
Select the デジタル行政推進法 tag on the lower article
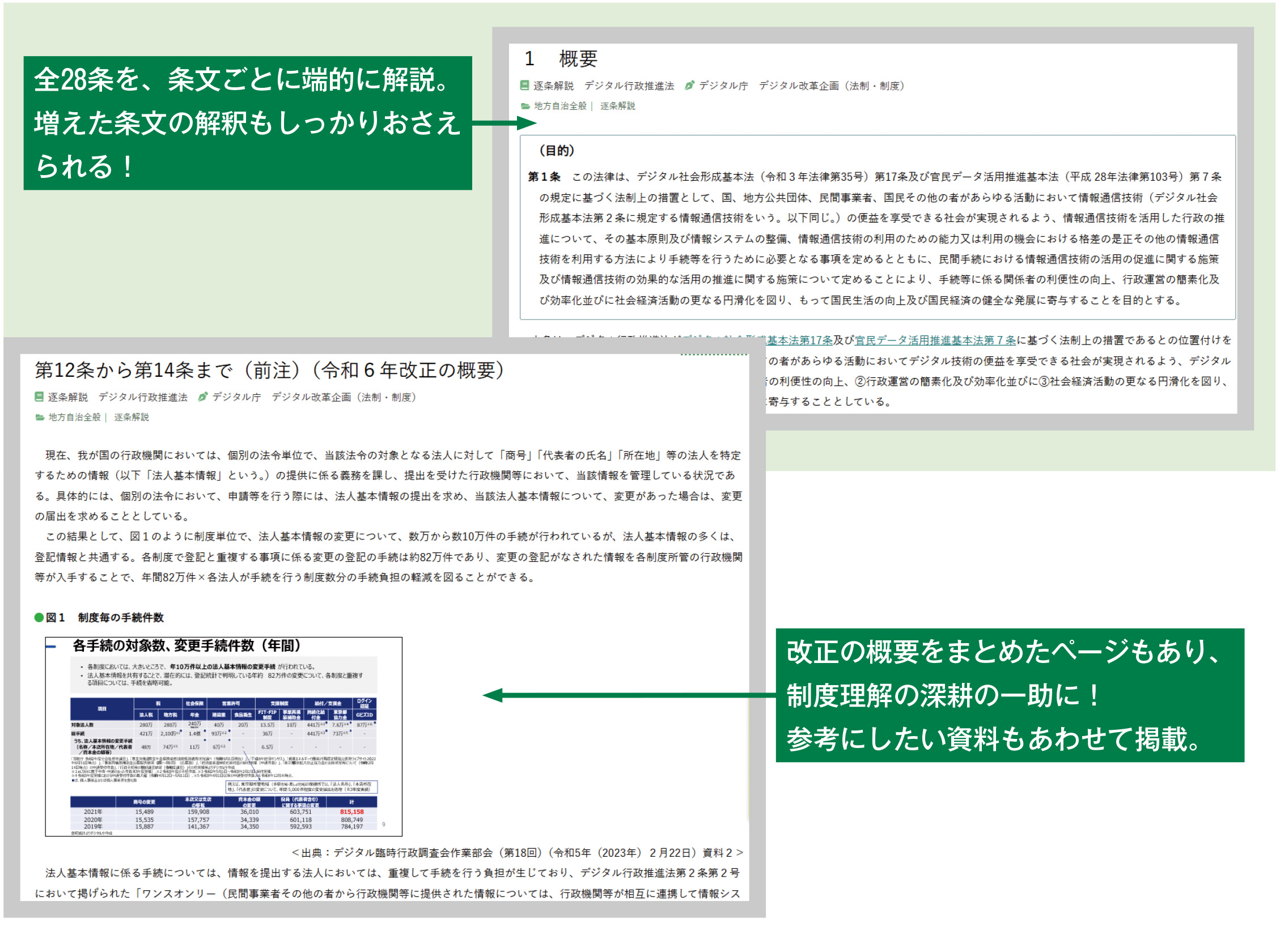click(x=144, y=397)
